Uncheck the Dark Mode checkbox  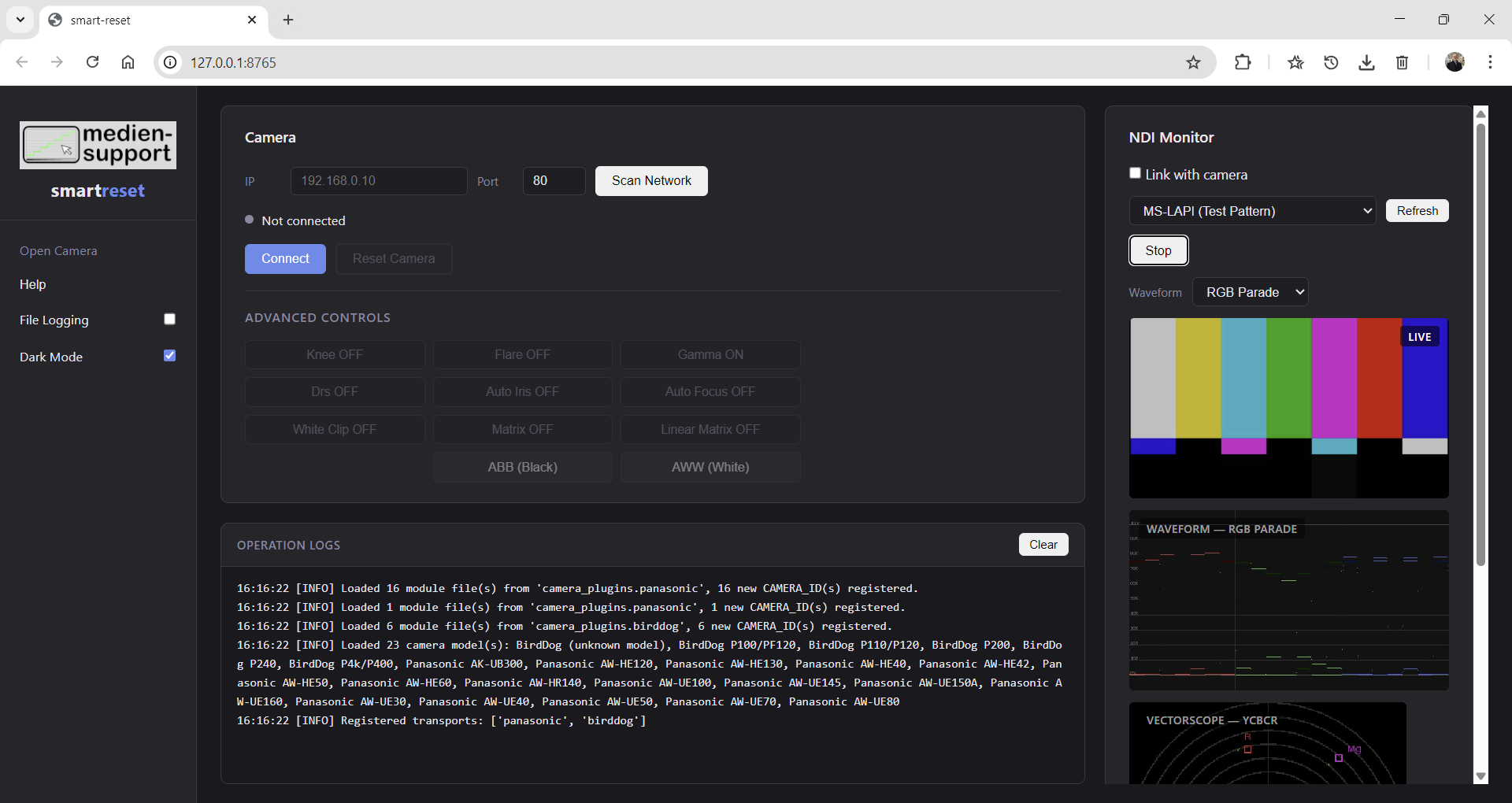[x=169, y=356]
